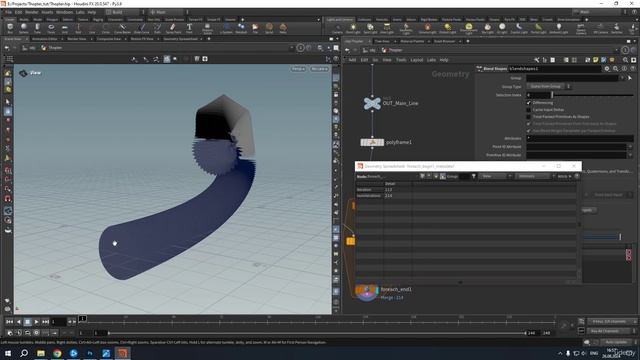Select the Metaball shelf tool
This screenshot has height=360, width=640.
click(241, 28)
